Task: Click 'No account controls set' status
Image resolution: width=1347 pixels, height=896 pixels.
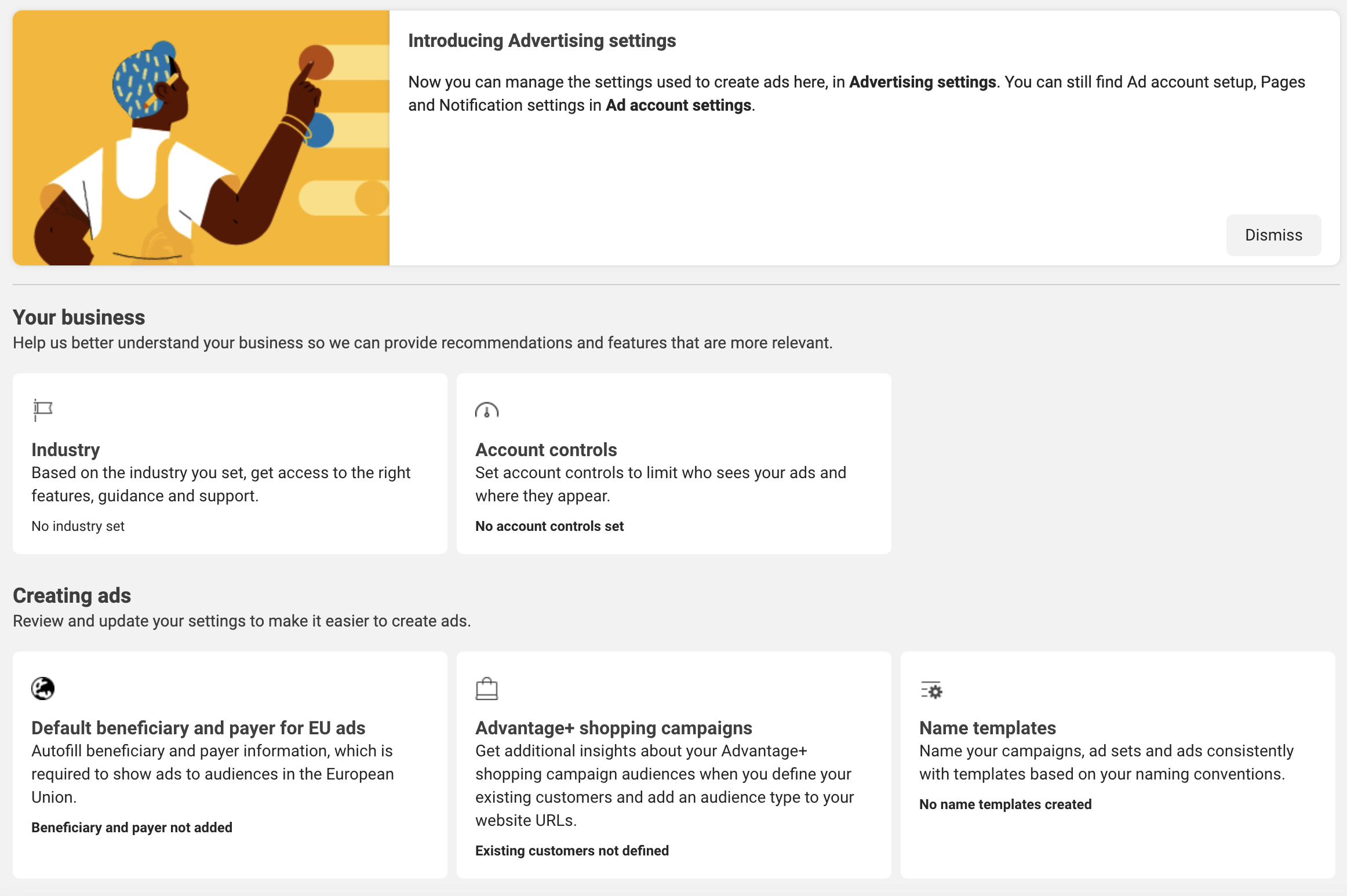Action: pyautogui.click(x=549, y=526)
